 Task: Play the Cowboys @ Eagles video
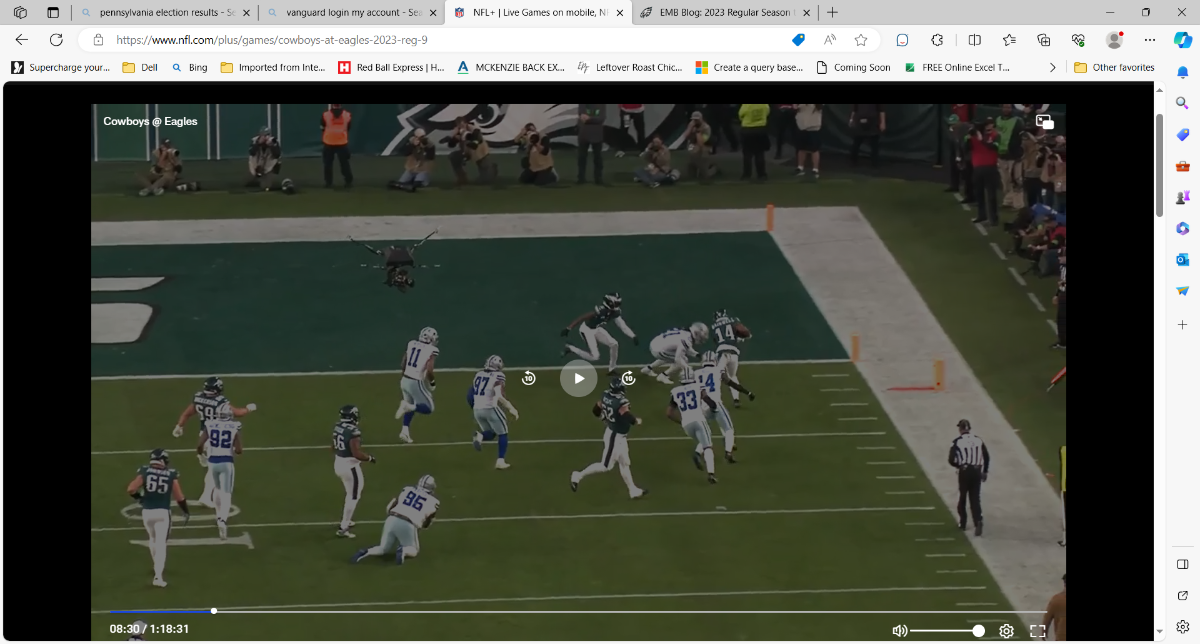pyautogui.click(x=578, y=378)
